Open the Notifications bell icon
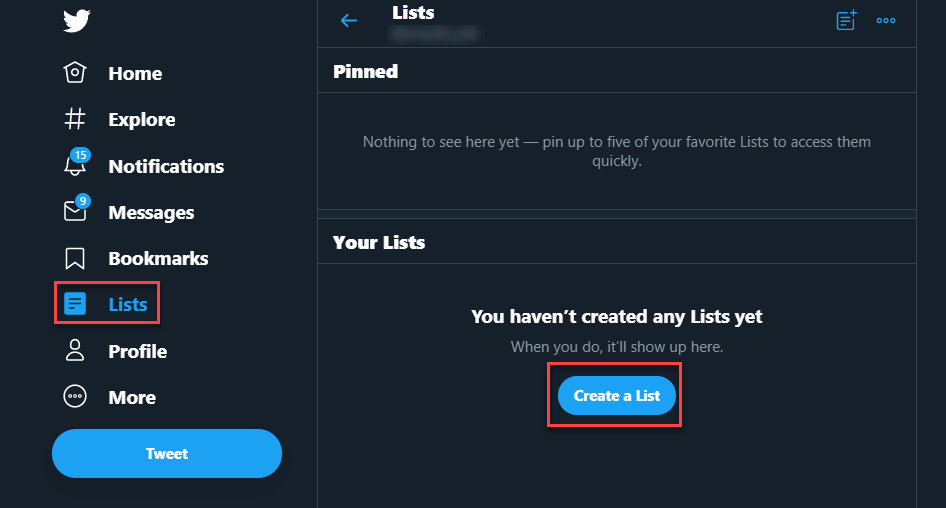 pyautogui.click(x=75, y=167)
